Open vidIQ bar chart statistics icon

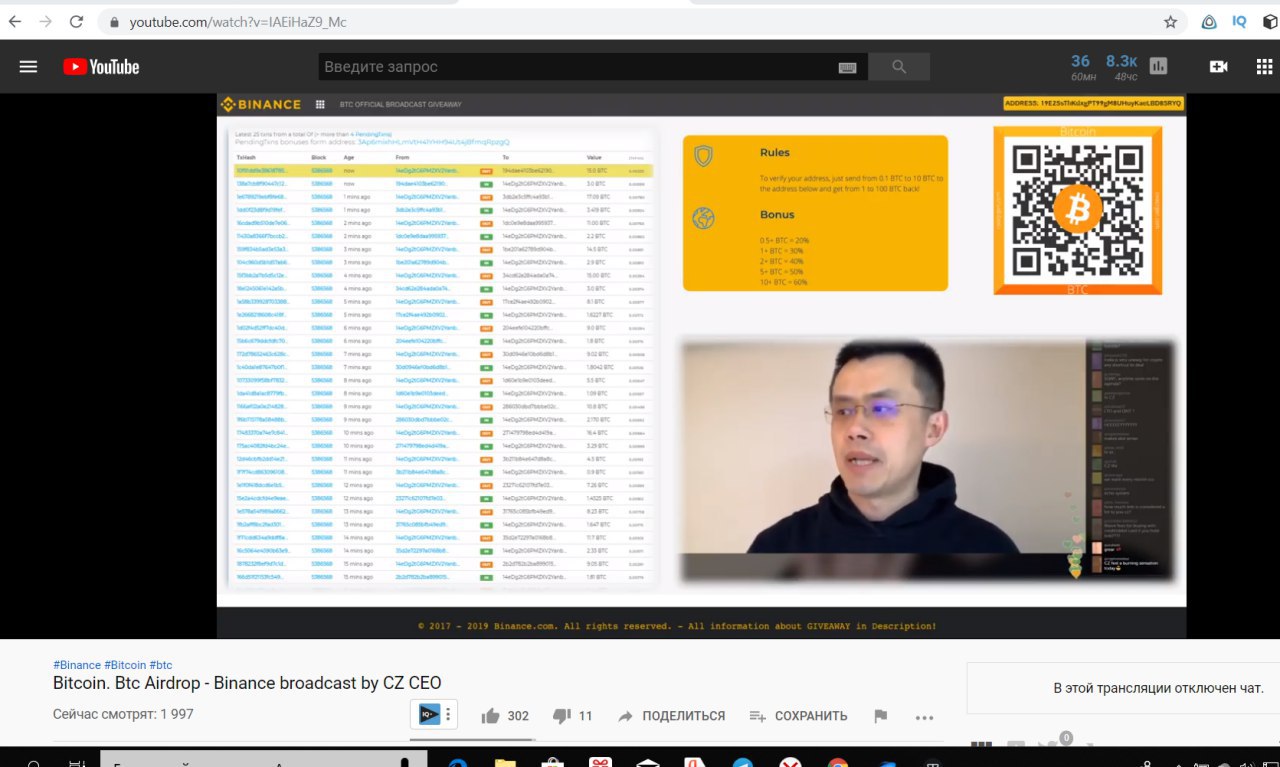[1159, 66]
